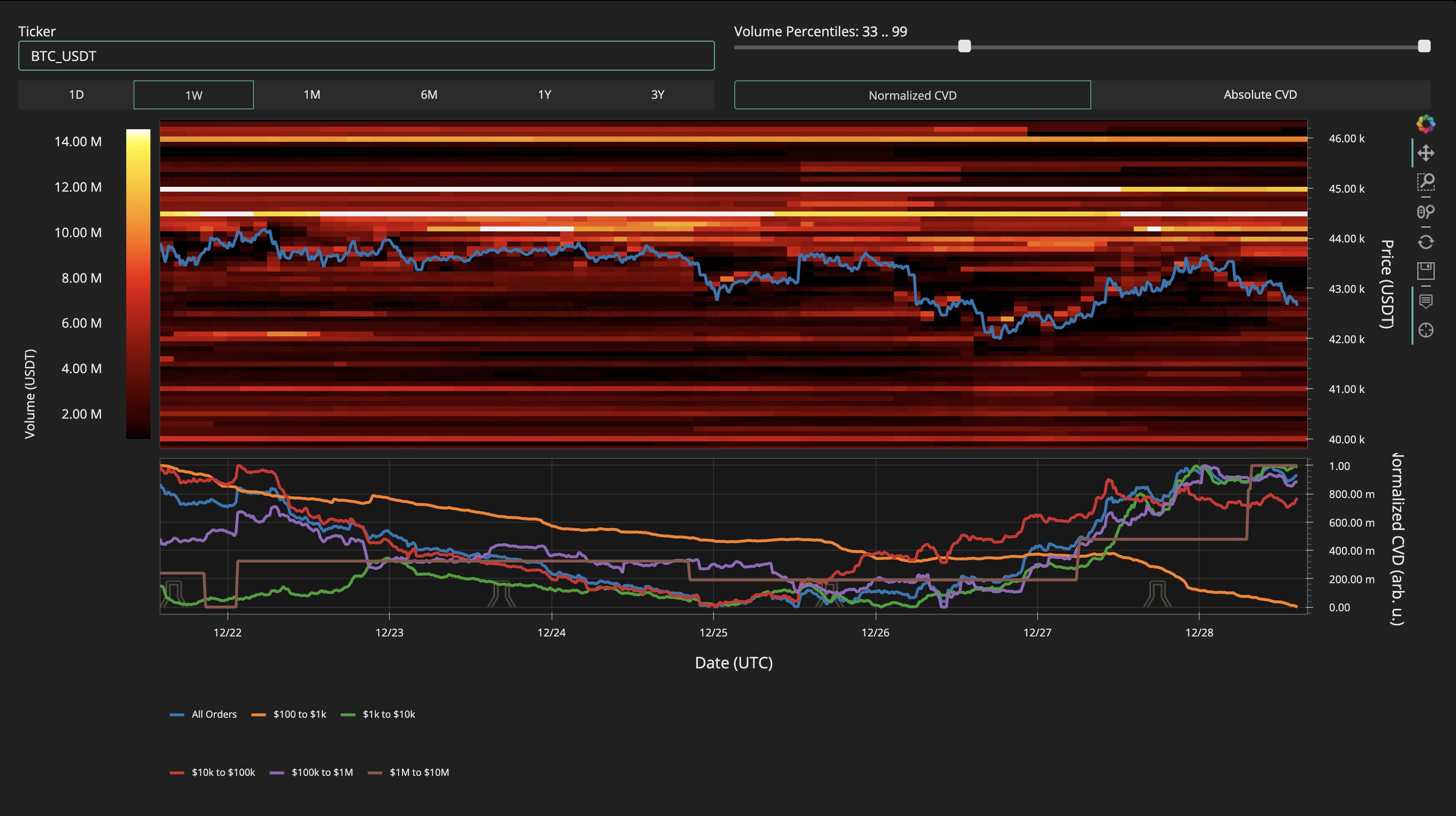The width and height of the screenshot is (1456, 816).
Task: Click the Volume Percentiles: 33 .. 99 label
Action: (821, 31)
